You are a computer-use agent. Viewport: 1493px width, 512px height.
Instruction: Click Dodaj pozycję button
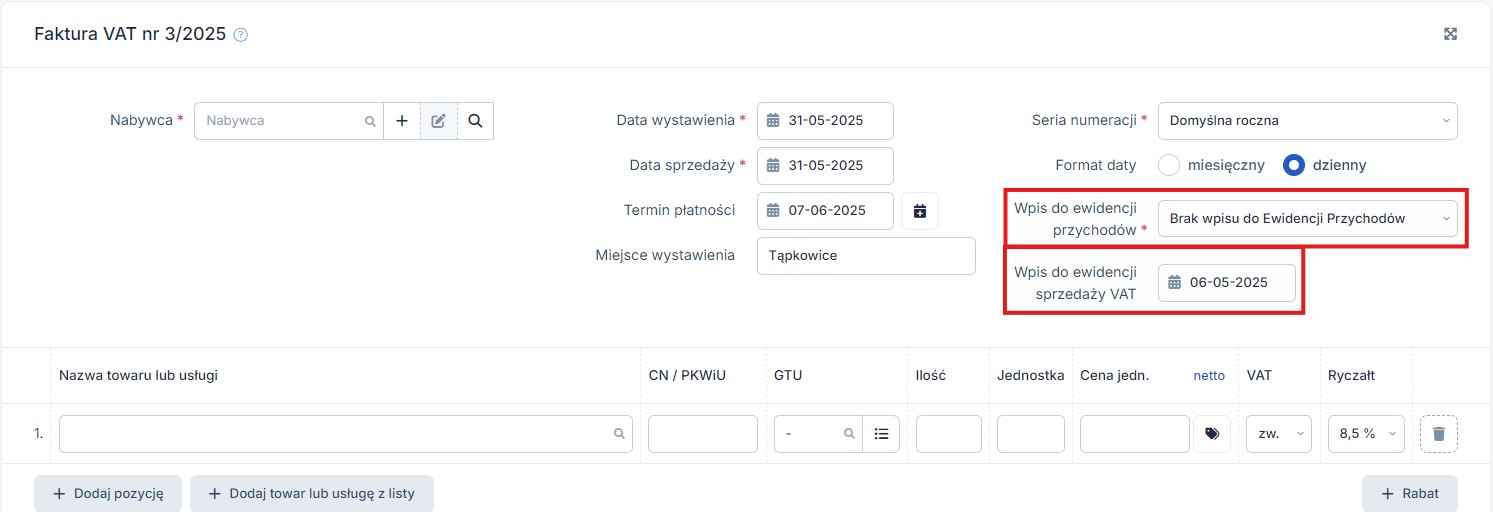coord(107,494)
